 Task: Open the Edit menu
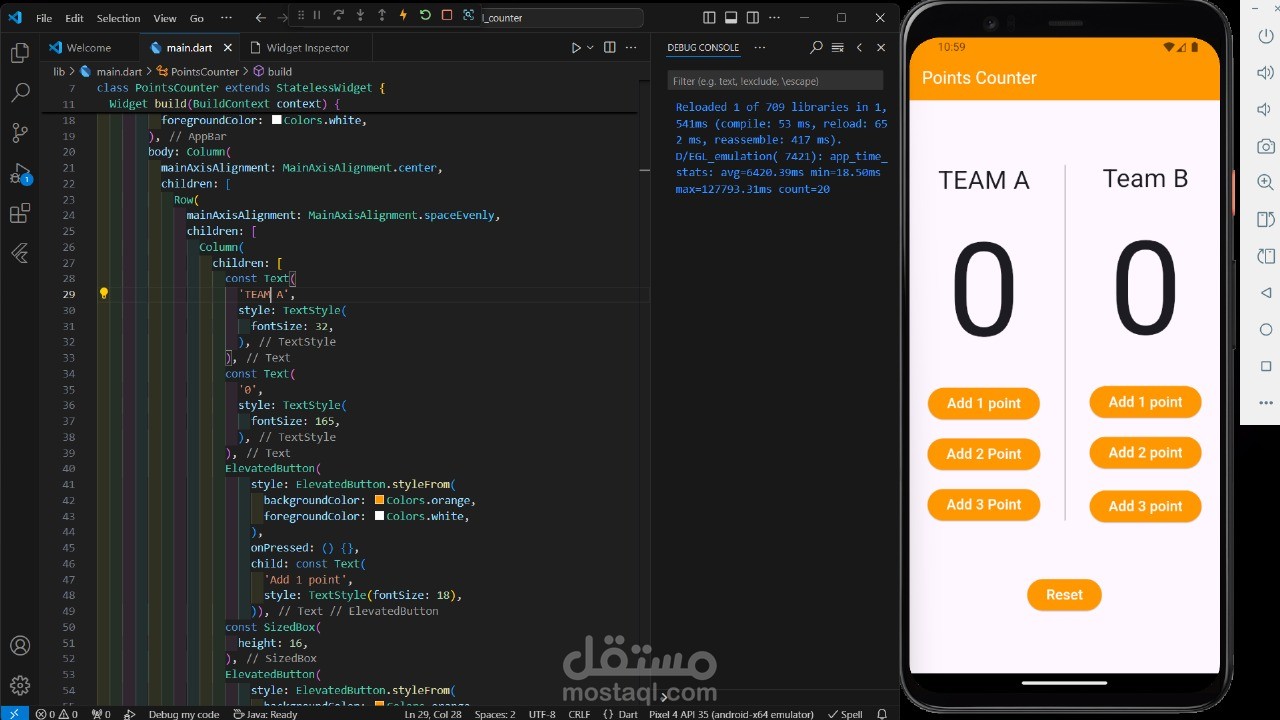click(75, 18)
